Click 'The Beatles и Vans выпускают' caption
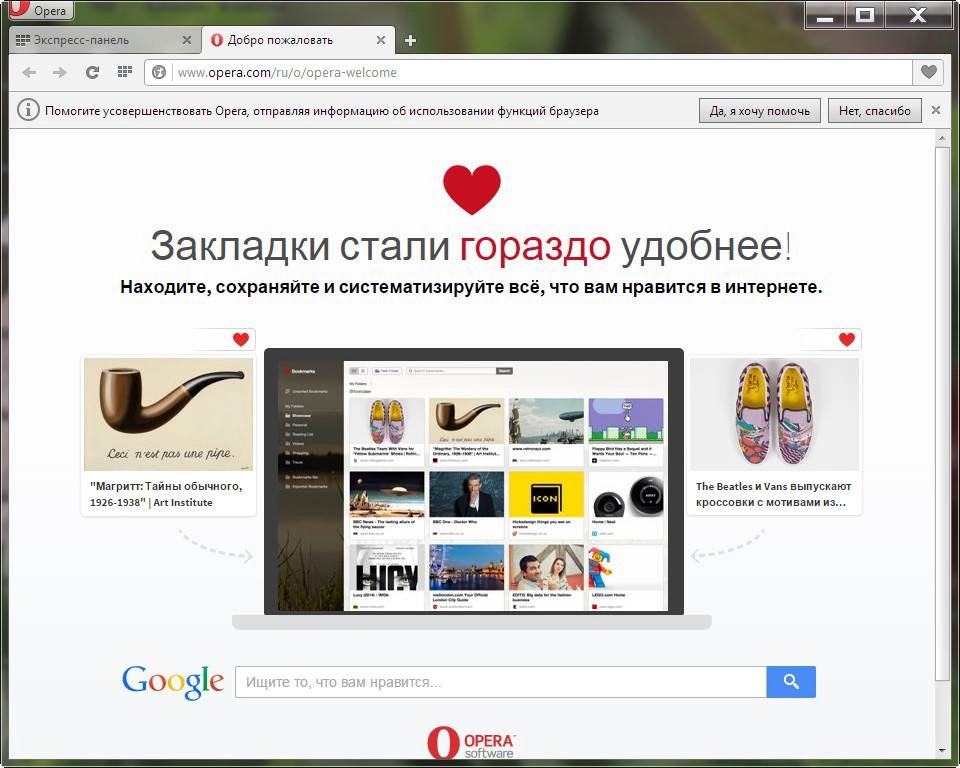 point(773,494)
